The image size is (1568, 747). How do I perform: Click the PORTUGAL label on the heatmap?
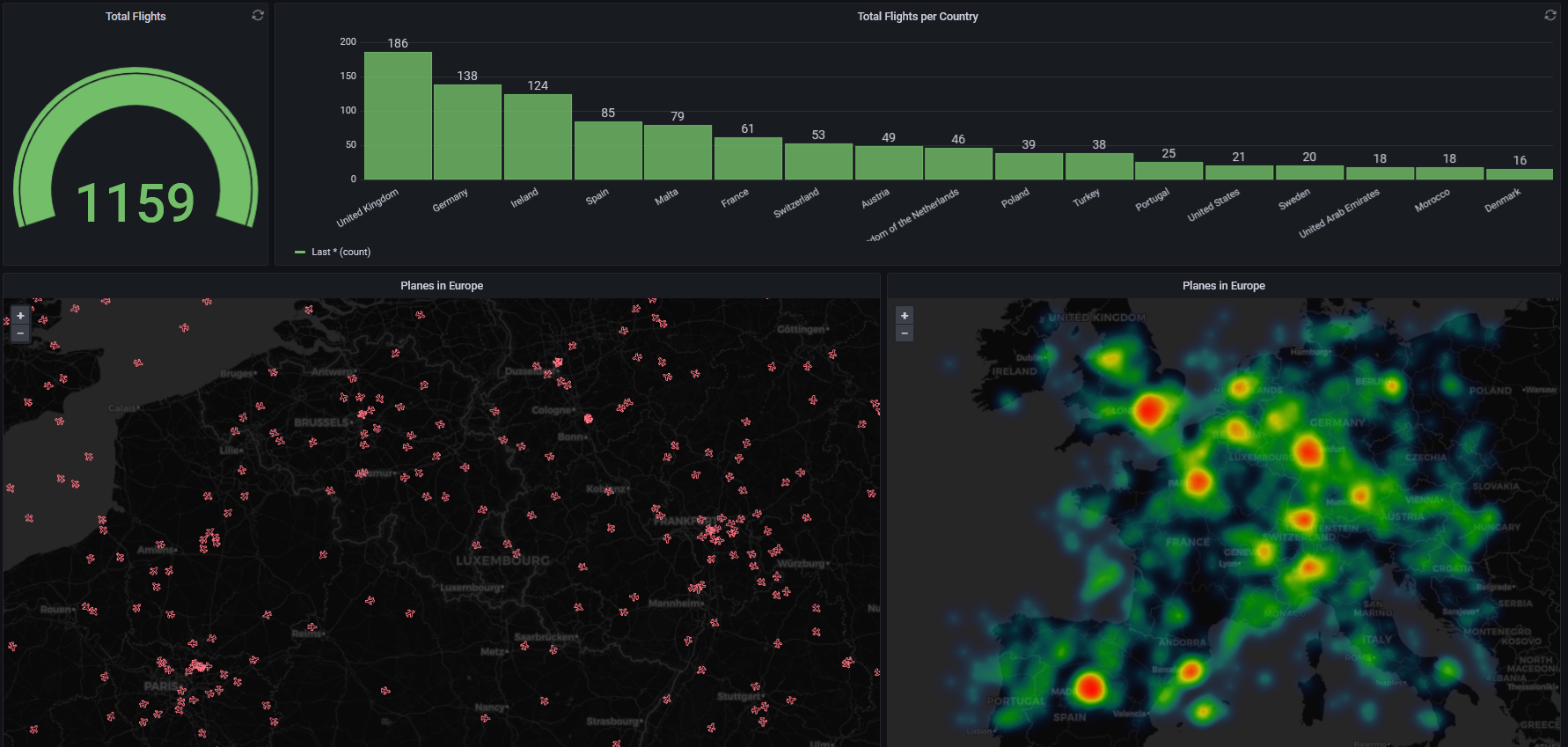(x=1016, y=701)
